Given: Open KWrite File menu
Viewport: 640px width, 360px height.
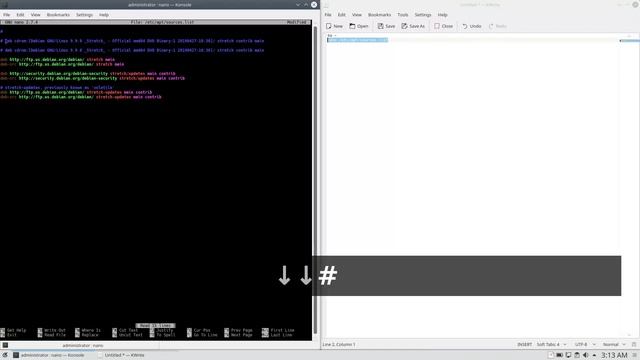Looking at the screenshot, I should (x=328, y=15).
